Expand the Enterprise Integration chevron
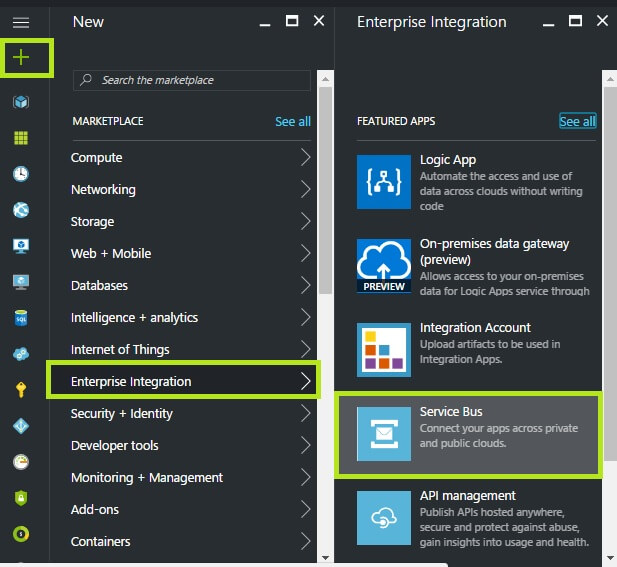 [306, 381]
